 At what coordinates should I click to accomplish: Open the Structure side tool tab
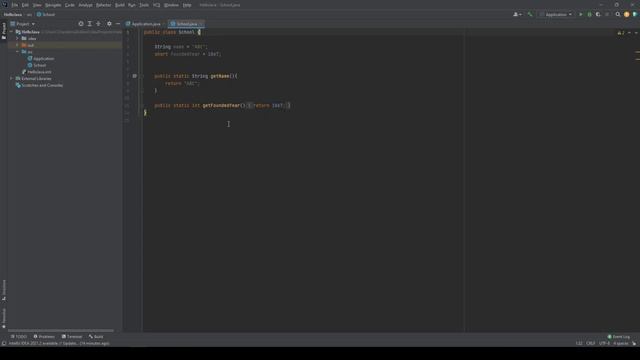(x=4, y=290)
